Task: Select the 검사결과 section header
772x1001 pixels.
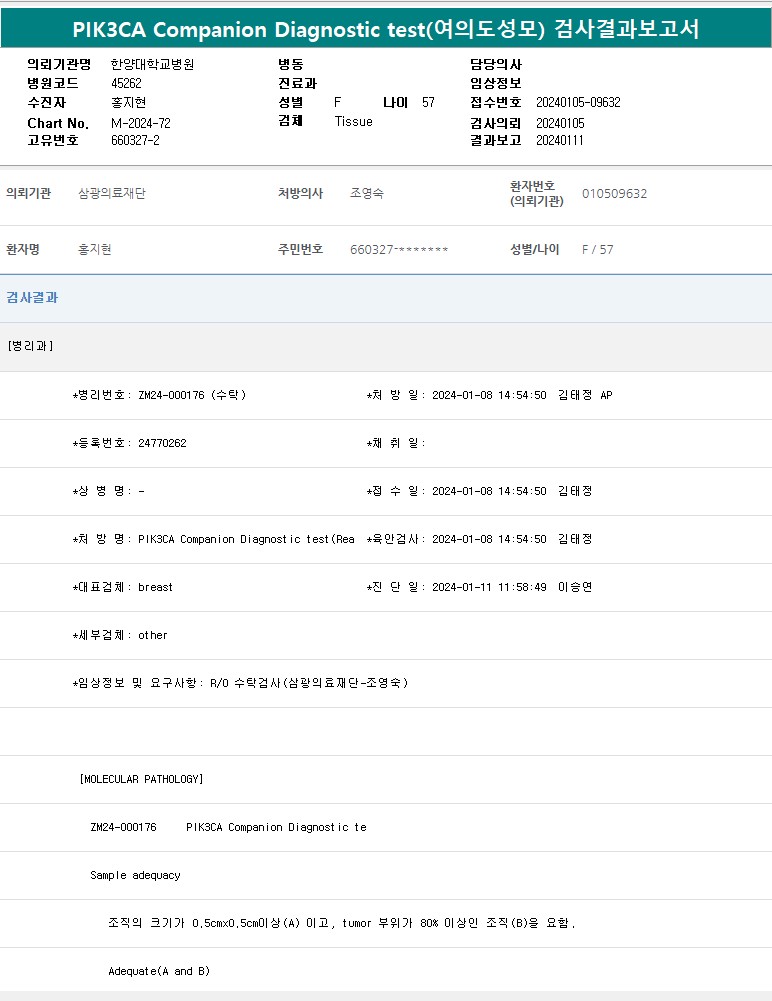Action: (33, 298)
